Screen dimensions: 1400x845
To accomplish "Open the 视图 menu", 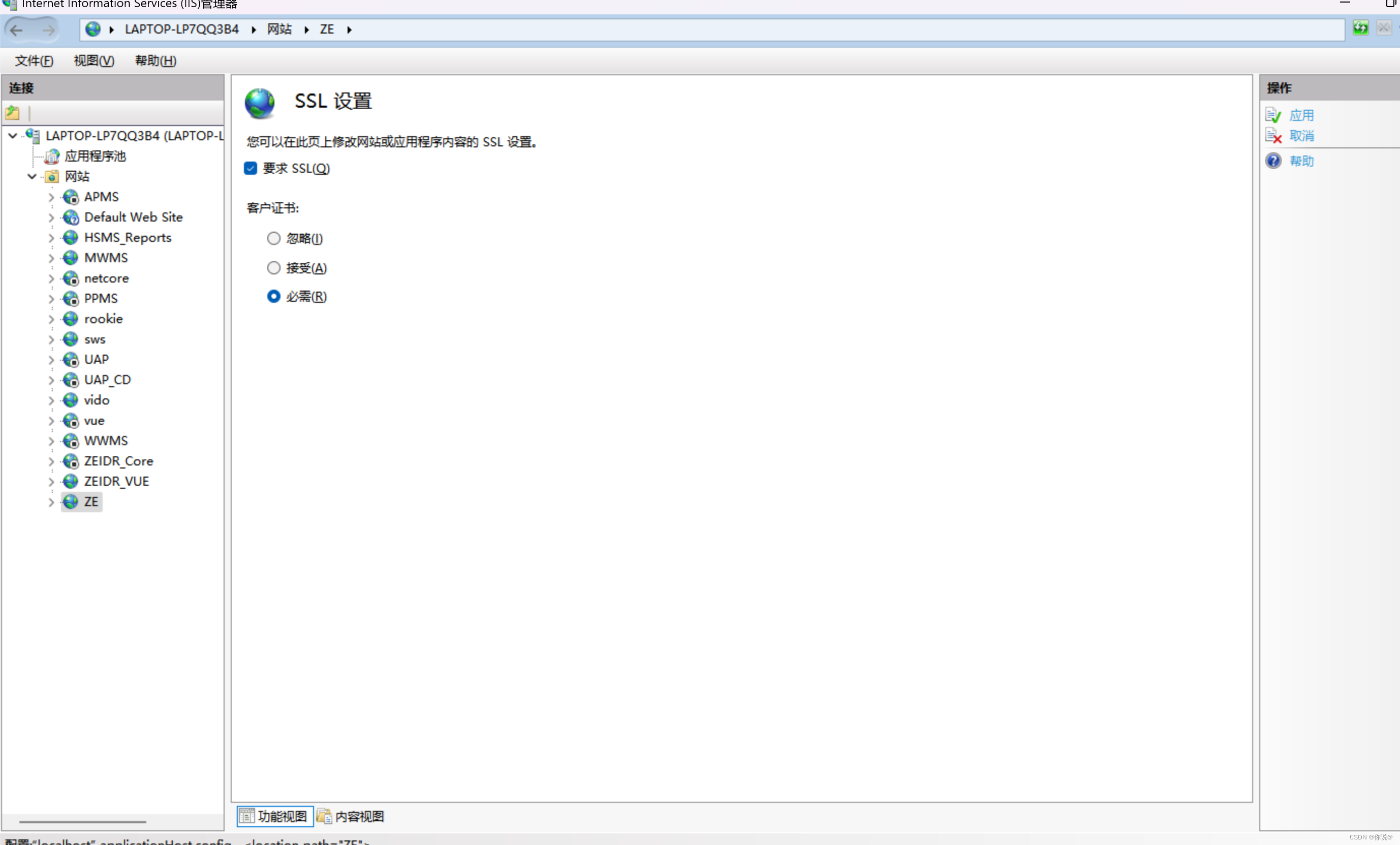I will [92, 61].
